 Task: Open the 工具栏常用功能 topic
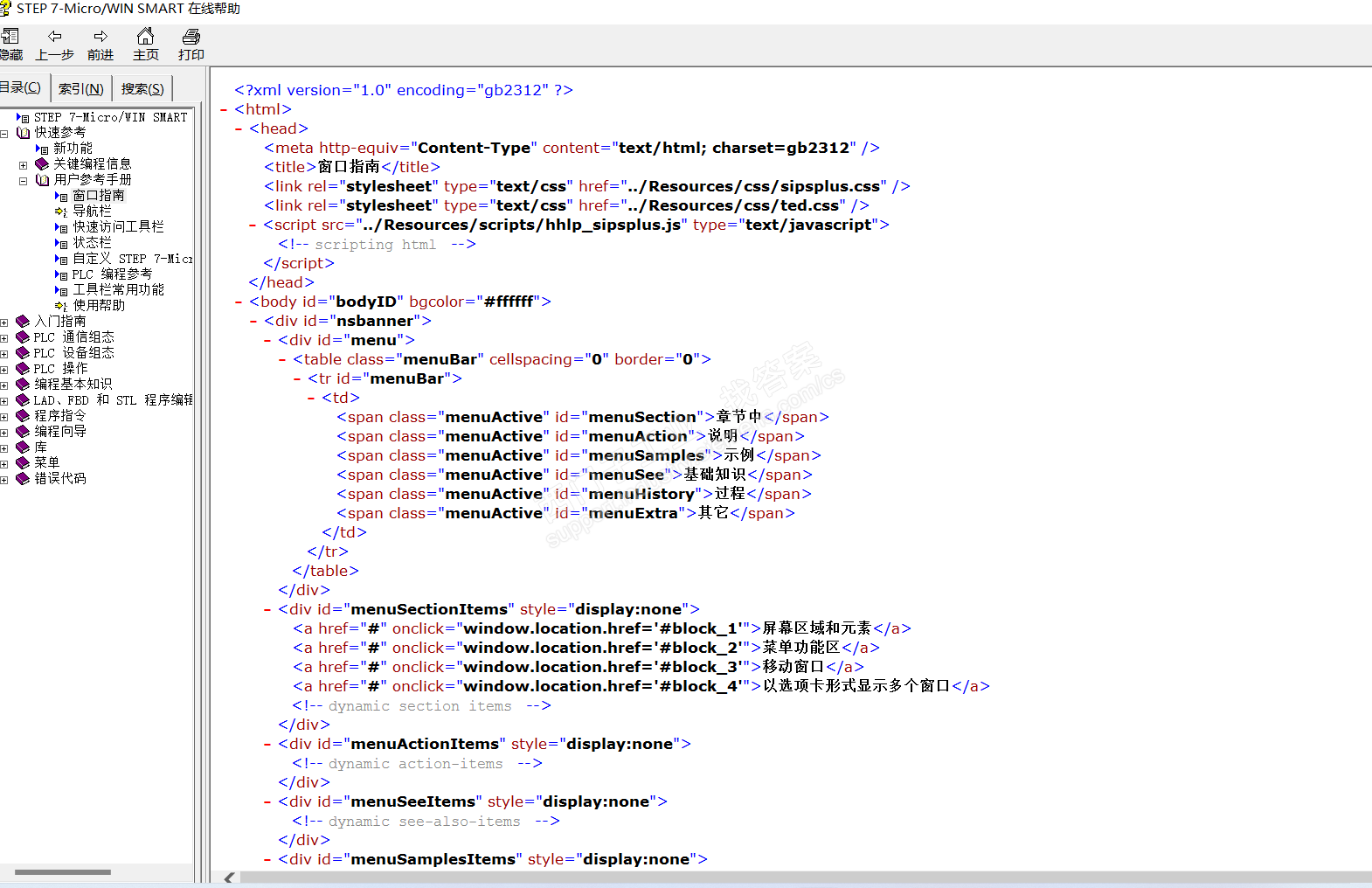click(x=118, y=290)
